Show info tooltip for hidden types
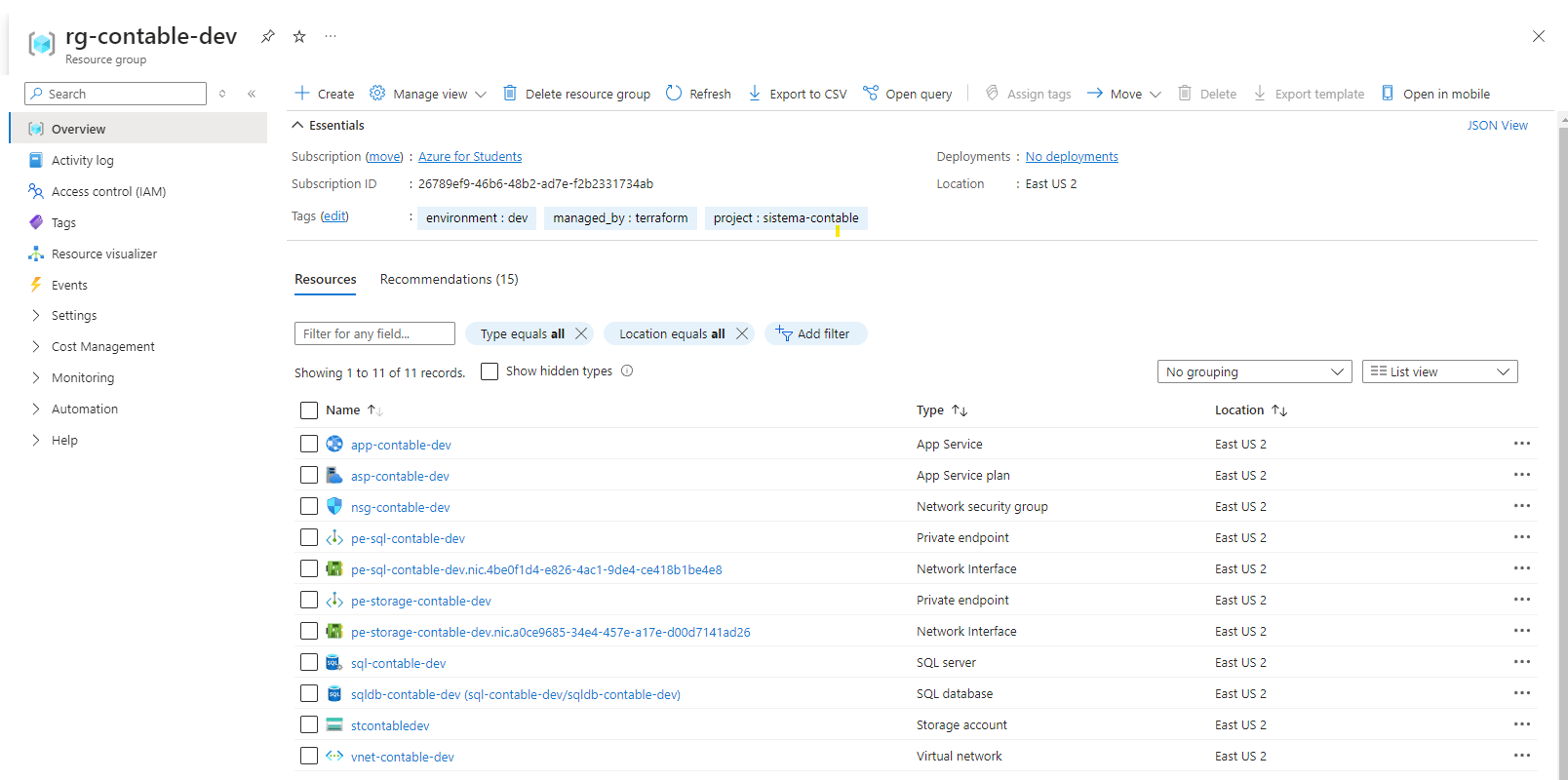This screenshot has width=1568, height=780. [x=627, y=370]
